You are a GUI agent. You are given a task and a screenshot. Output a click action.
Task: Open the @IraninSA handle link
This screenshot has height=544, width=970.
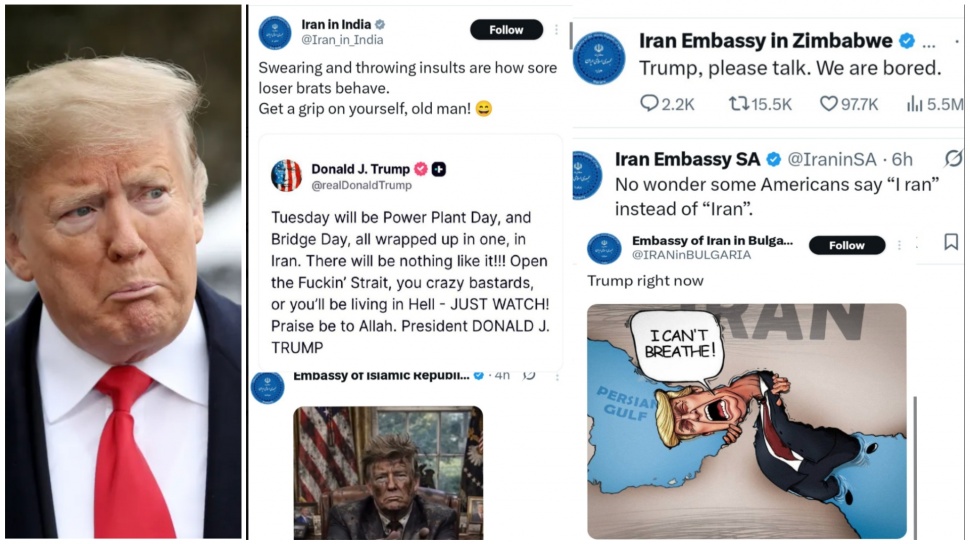[836, 159]
